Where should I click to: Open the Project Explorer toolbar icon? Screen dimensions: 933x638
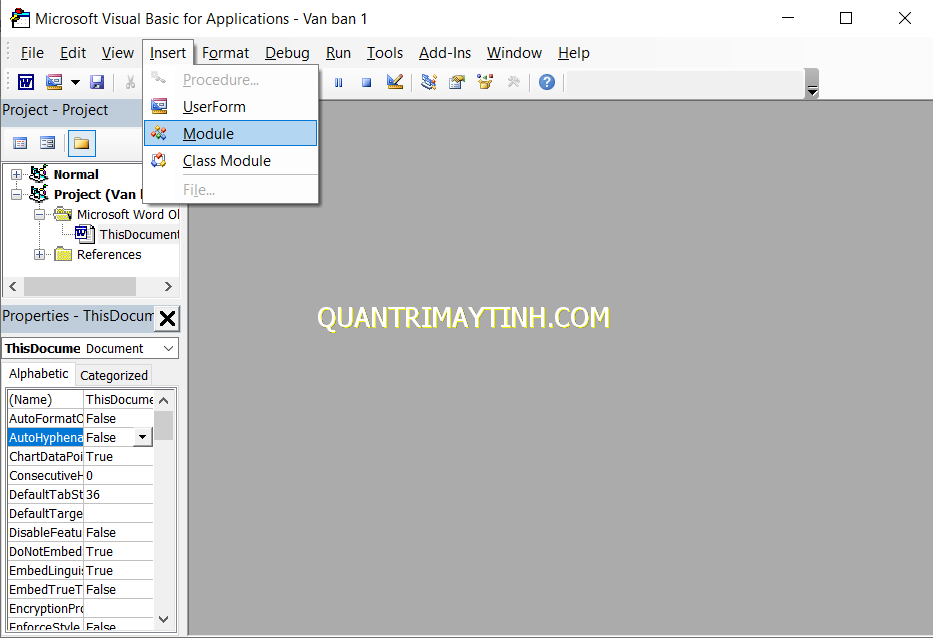click(429, 82)
